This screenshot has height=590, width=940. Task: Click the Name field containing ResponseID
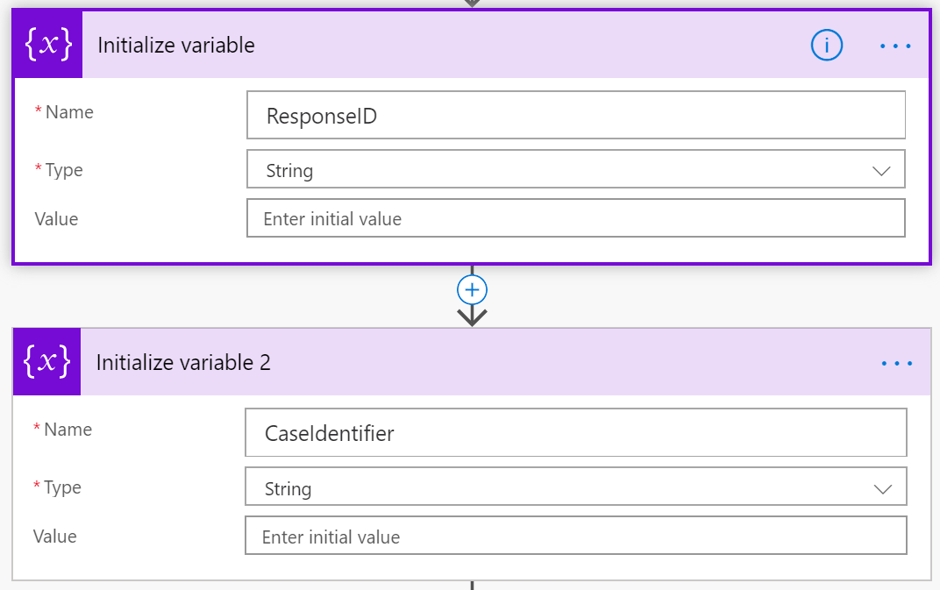(x=576, y=115)
